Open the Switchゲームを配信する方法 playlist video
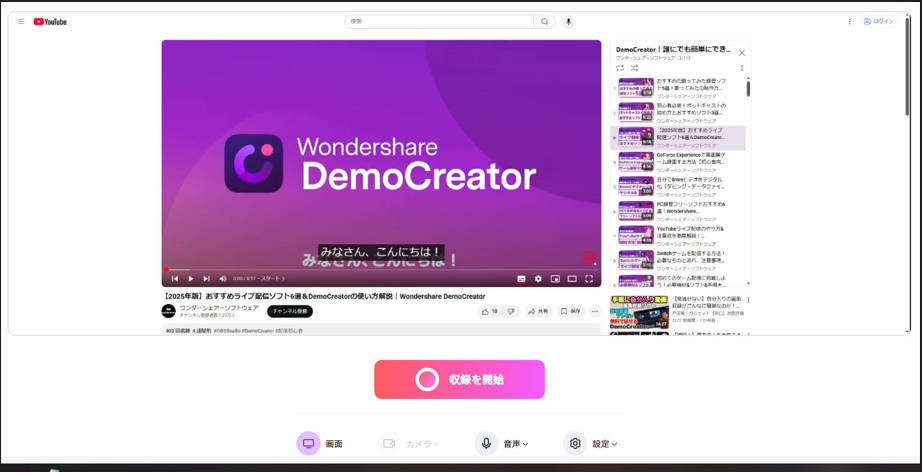Screen dimensions: 922x472 678,260
